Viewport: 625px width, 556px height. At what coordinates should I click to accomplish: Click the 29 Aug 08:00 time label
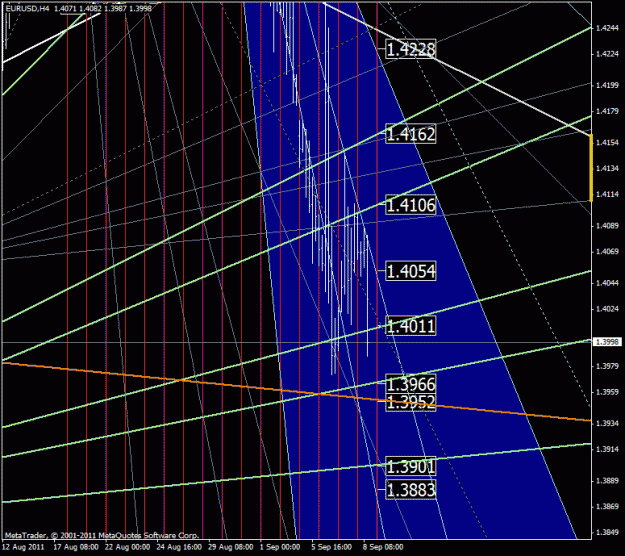pos(230,547)
